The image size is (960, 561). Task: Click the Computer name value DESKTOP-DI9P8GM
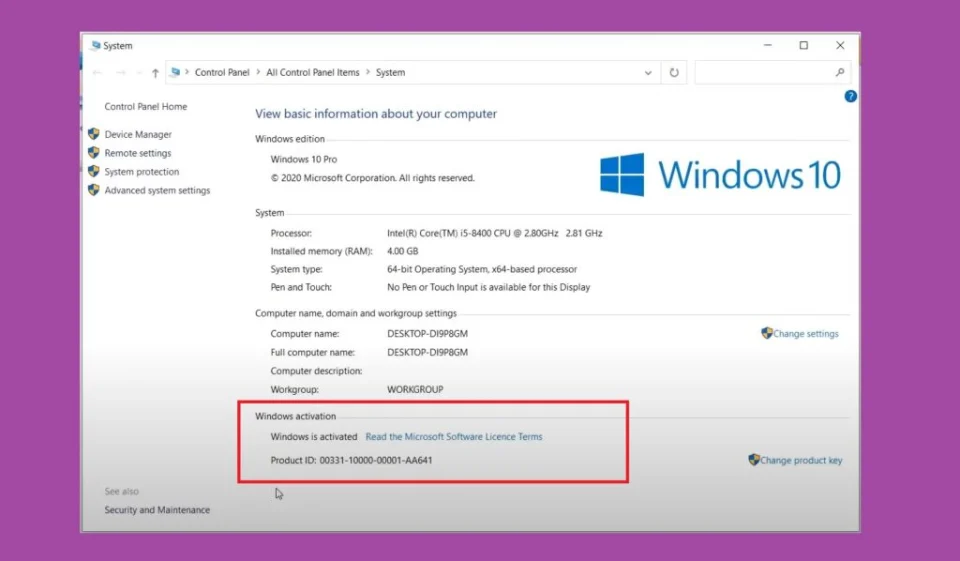(x=427, y=334)
